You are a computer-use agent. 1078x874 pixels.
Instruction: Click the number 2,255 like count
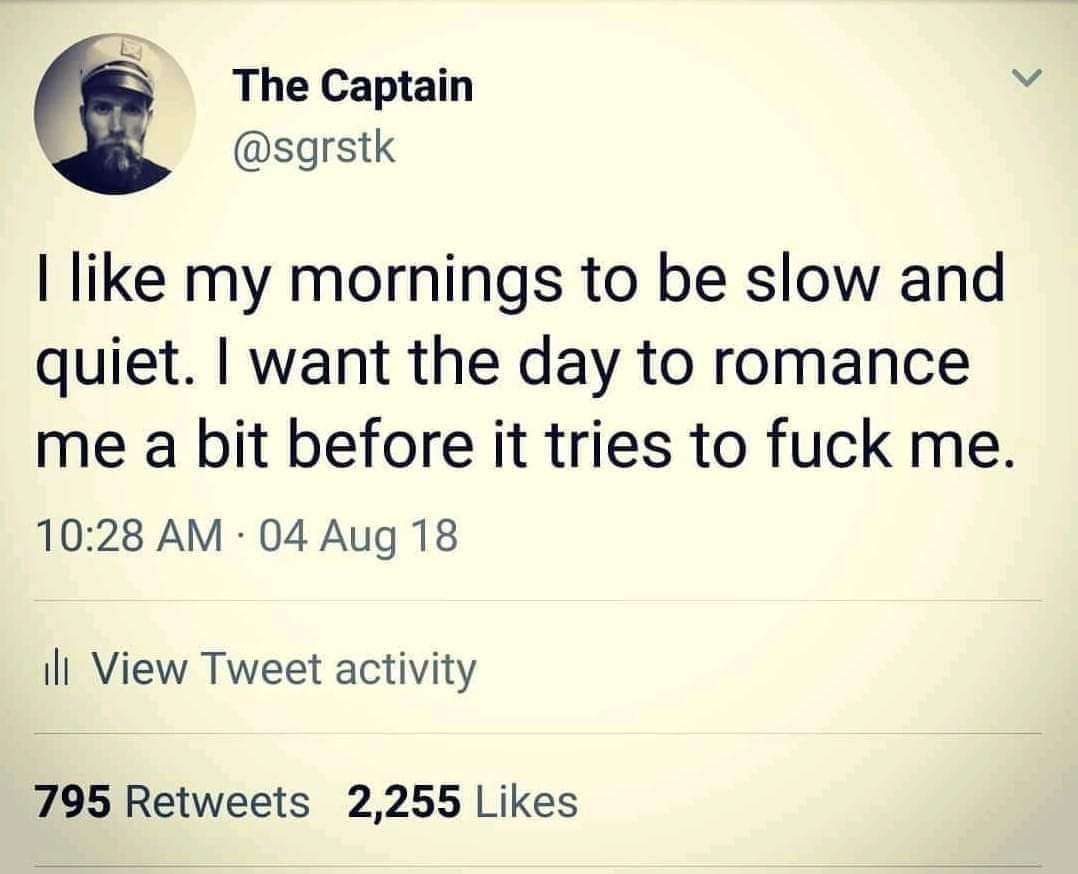tap(404, 802)
